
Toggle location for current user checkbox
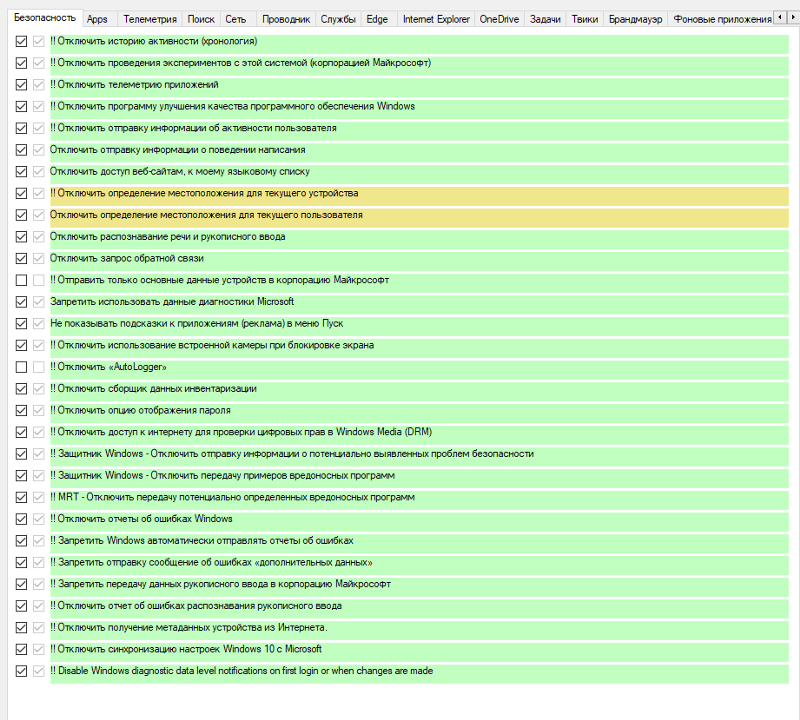21,215
